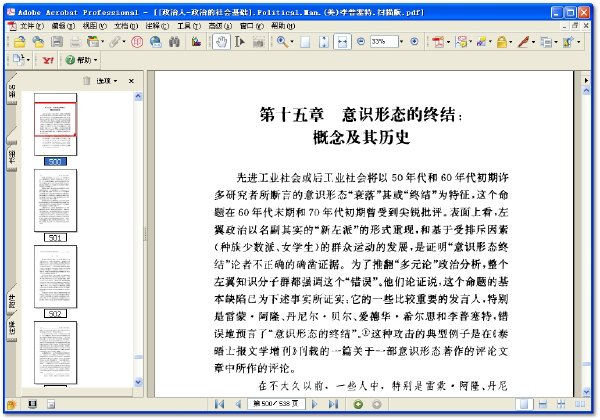Click the next page arrow button

point(315,404)
